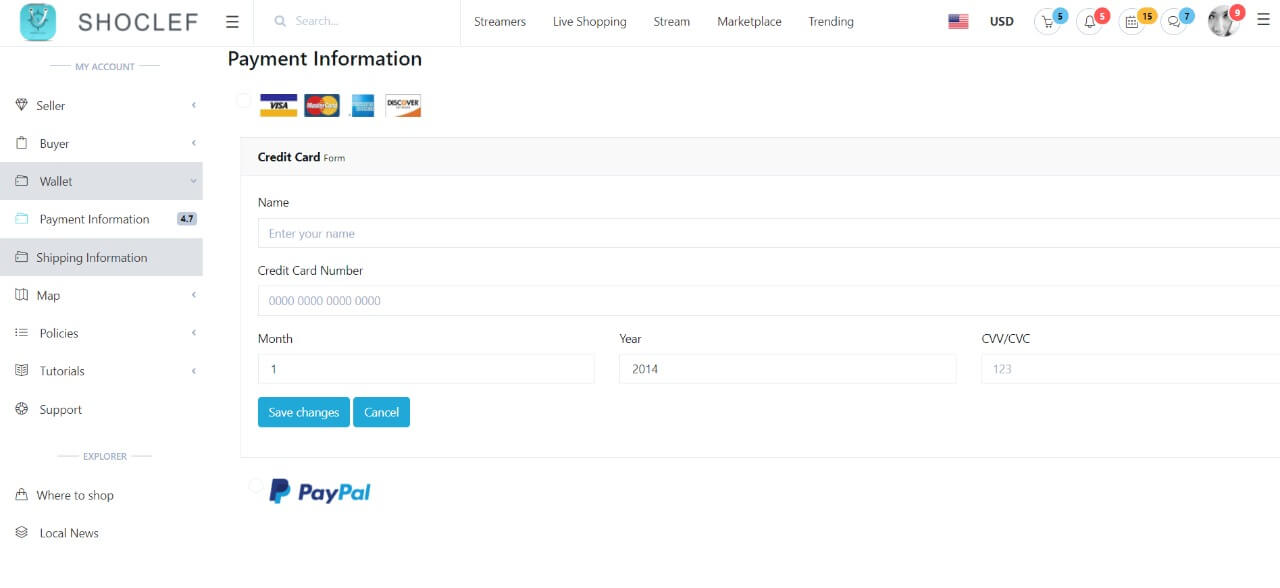Open the chat messages icon
1280x588 pixels.
(x=1173, y=22)
